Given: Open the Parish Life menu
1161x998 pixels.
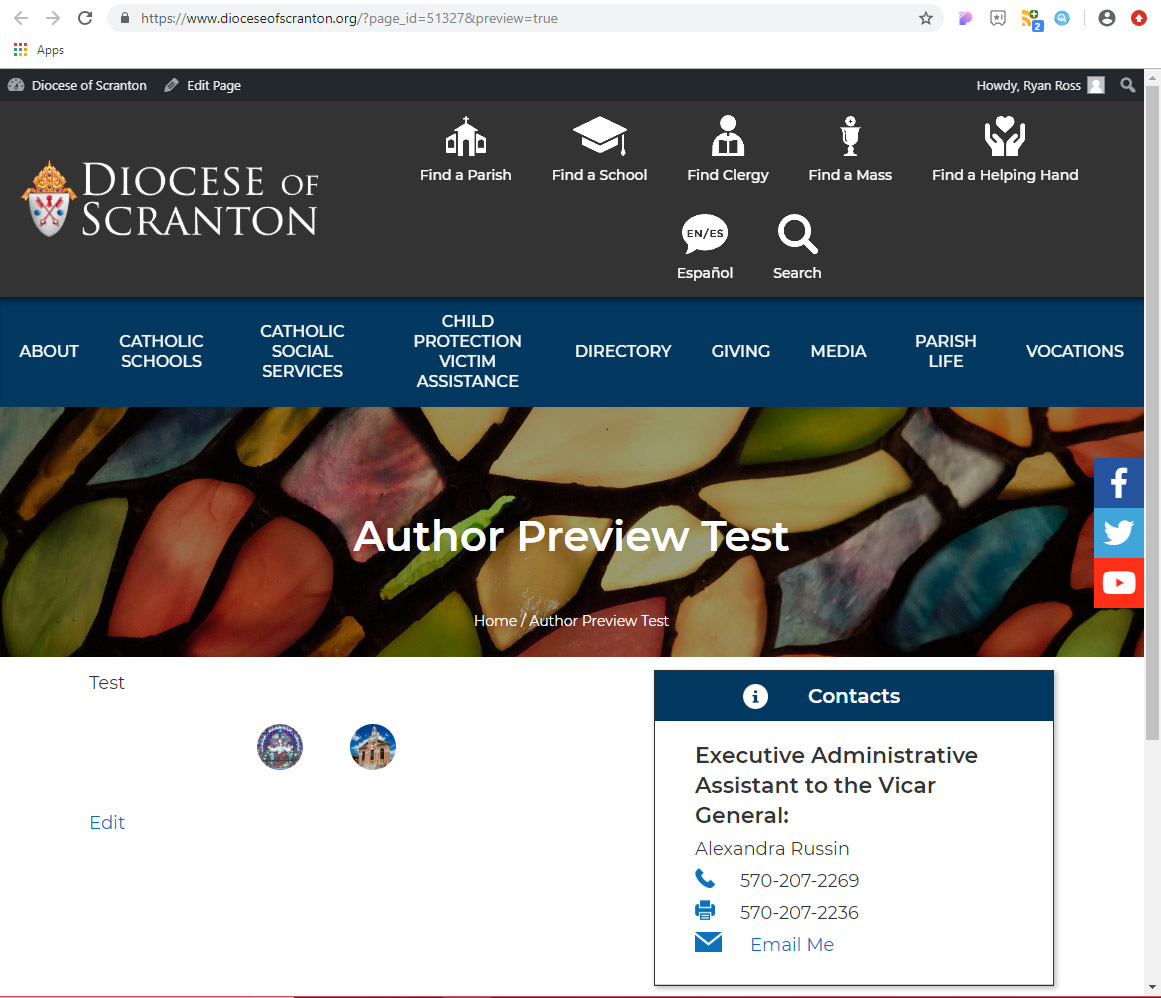Looking at the screenshot, I should click(x=945, y=351).
